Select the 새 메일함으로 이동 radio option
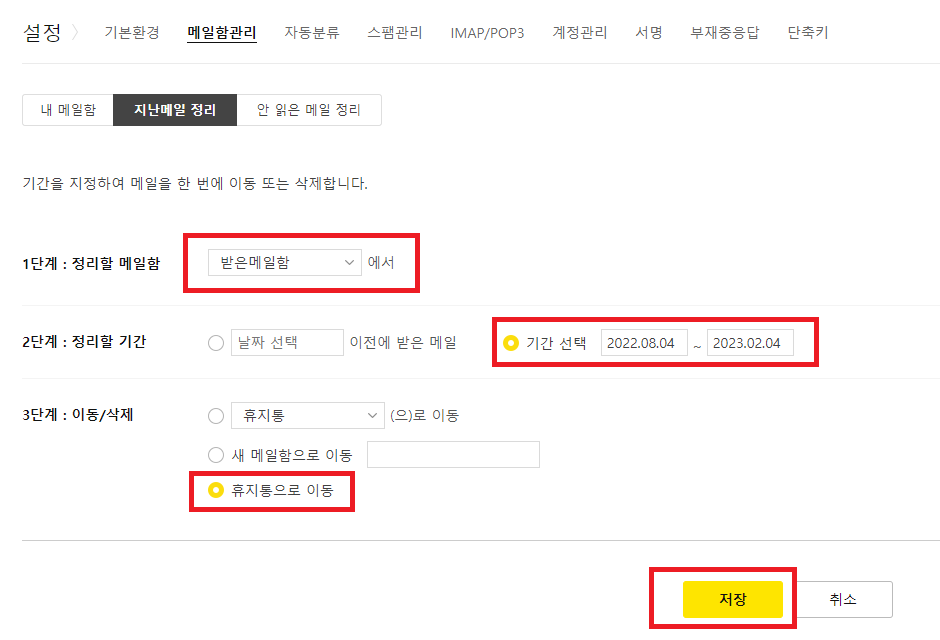Viewport: 940px width, 640px height. pyautogui.click(x=216, y=454)
